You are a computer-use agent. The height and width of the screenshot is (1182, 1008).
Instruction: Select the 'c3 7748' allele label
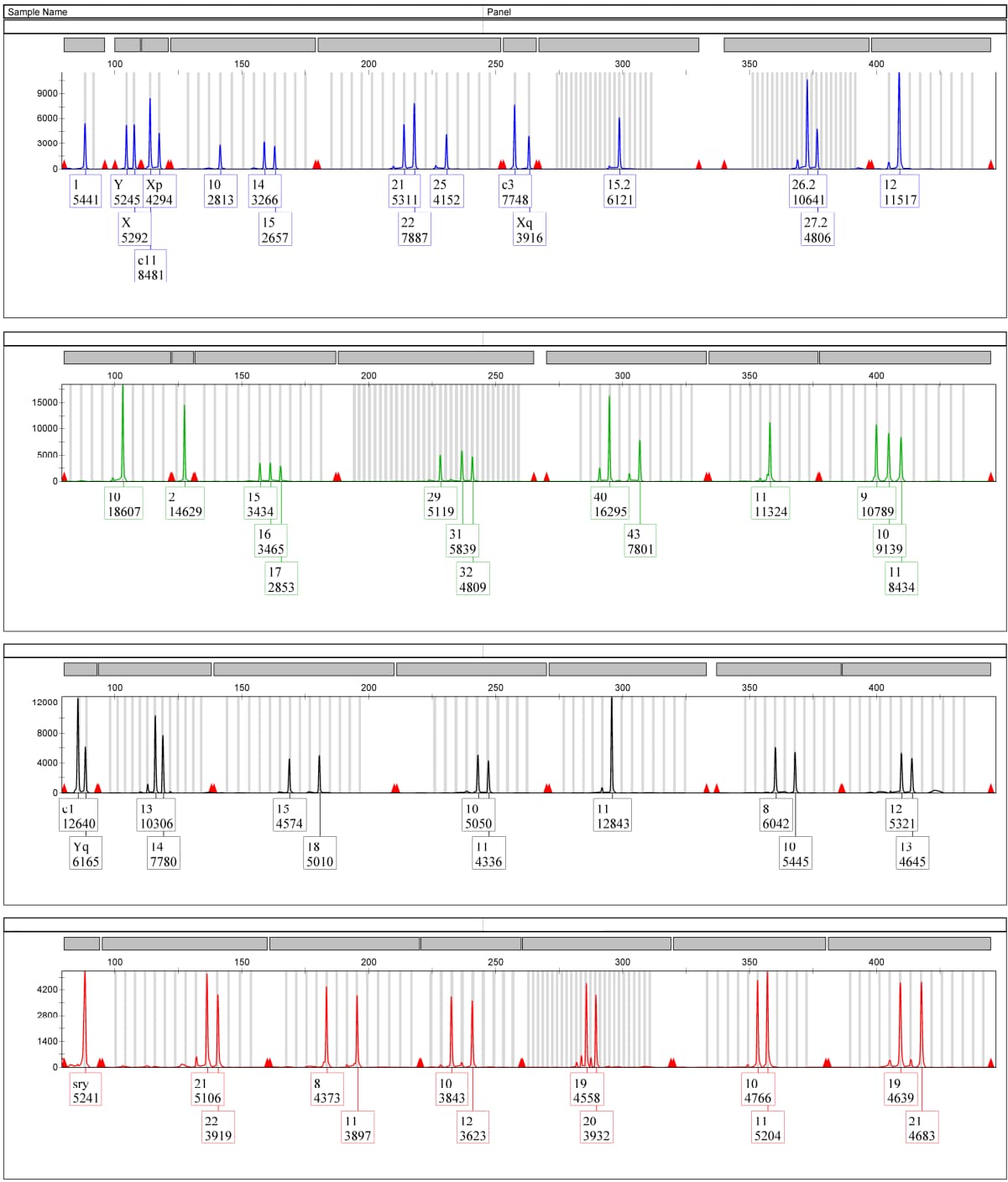514,191
